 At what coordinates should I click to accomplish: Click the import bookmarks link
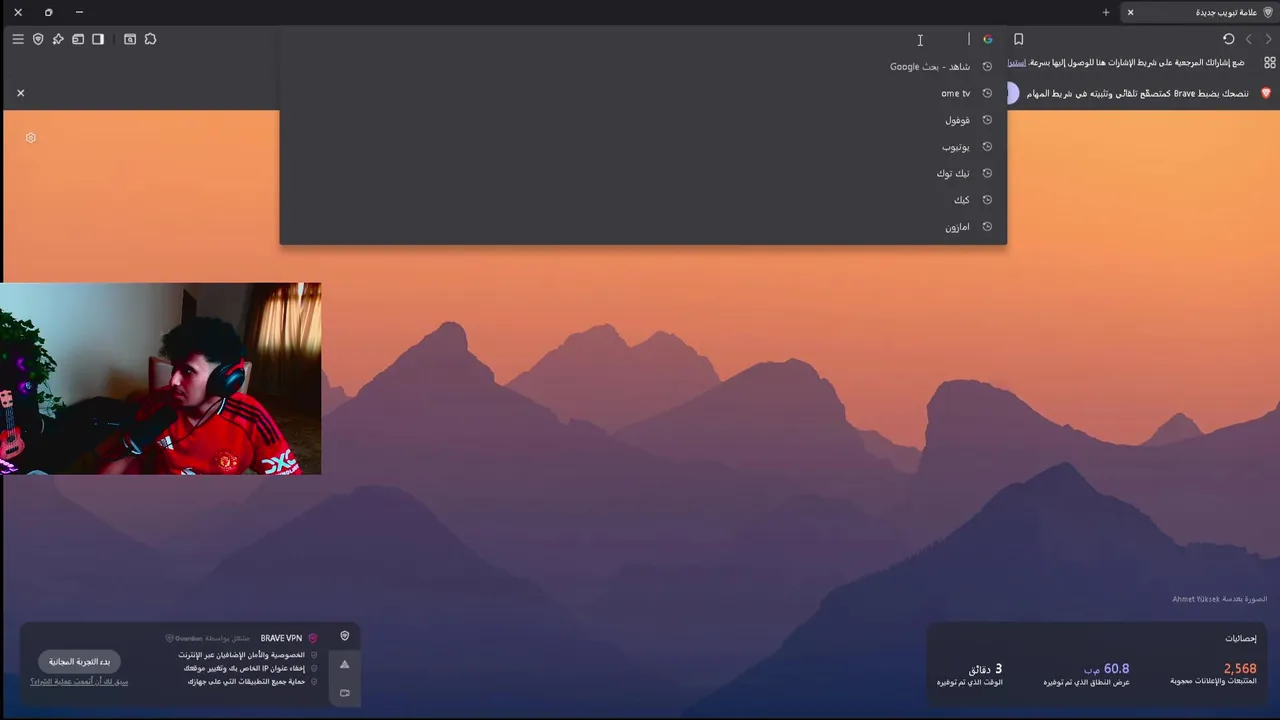click(1016, 62)
